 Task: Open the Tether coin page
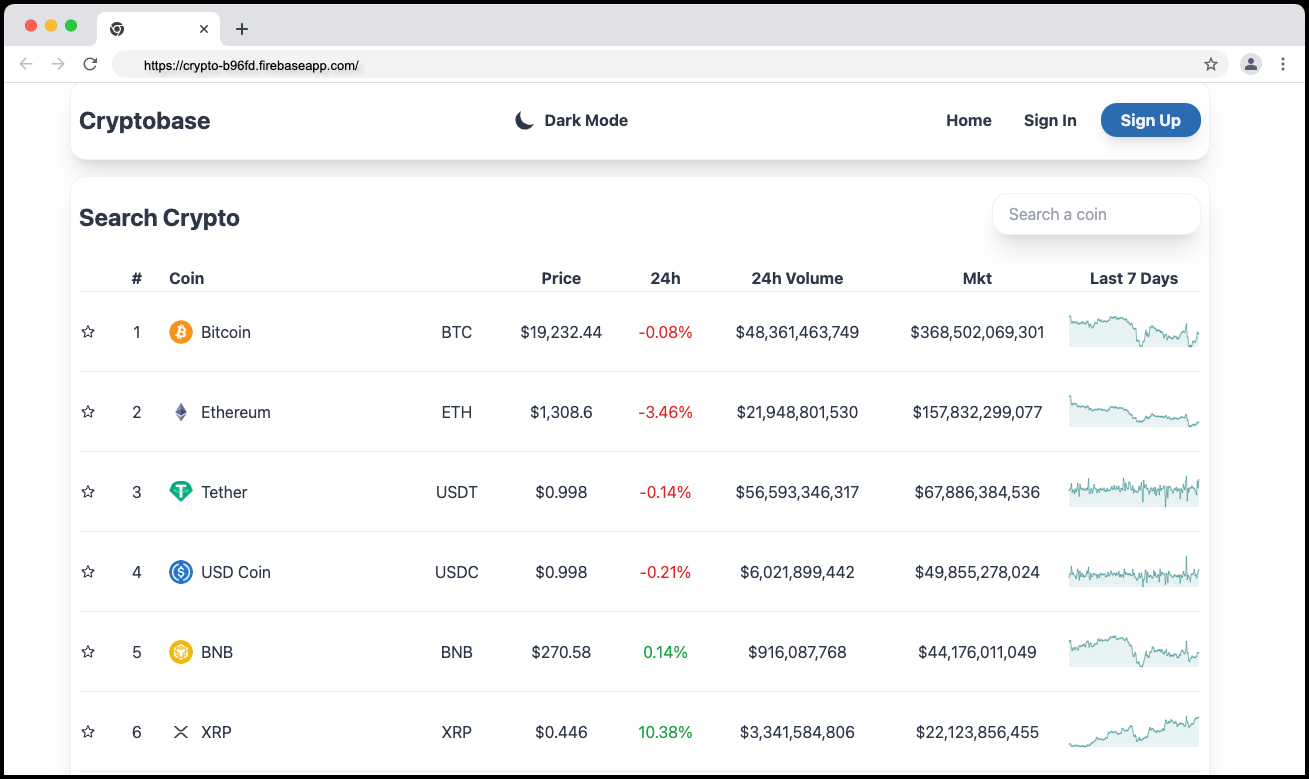click(x=224, y=492)
